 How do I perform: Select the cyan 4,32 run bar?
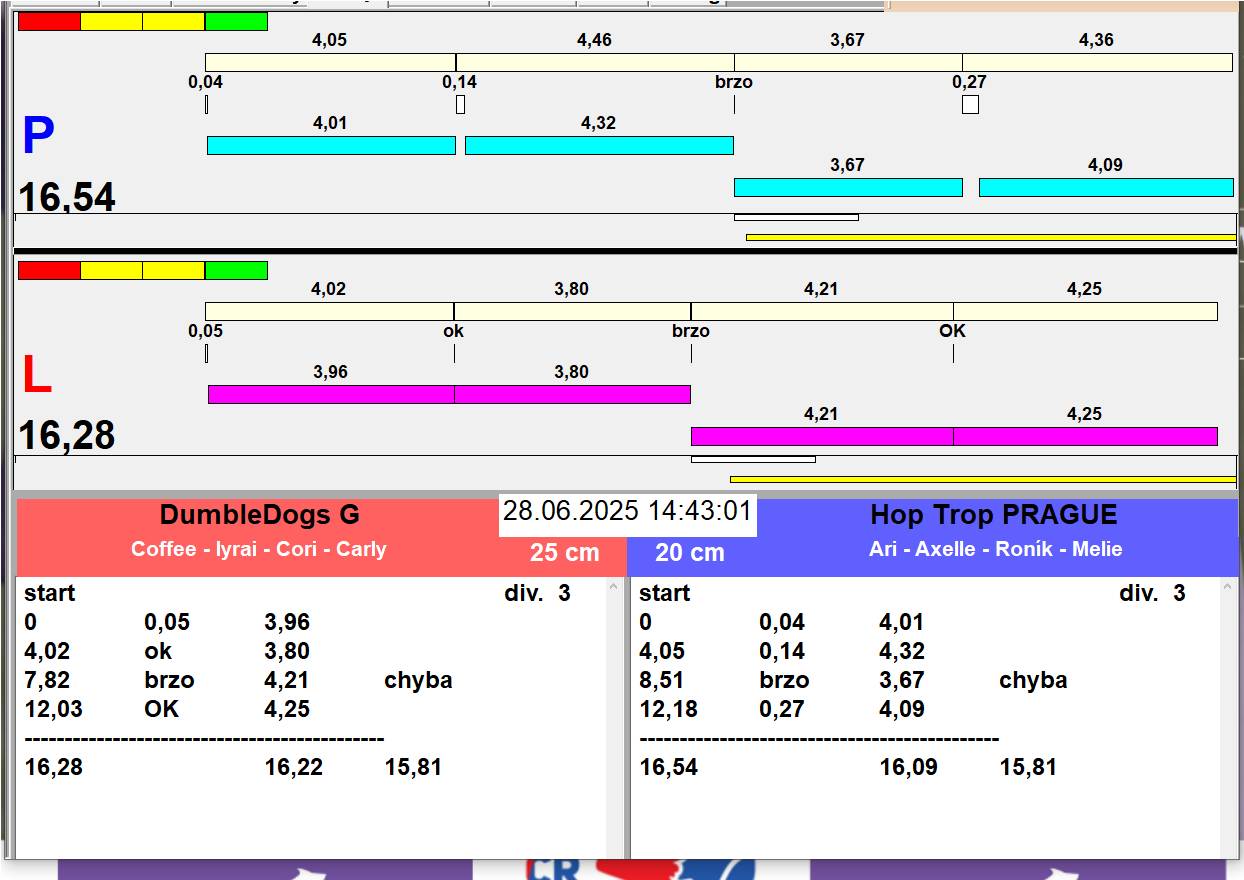click(599, 145)
